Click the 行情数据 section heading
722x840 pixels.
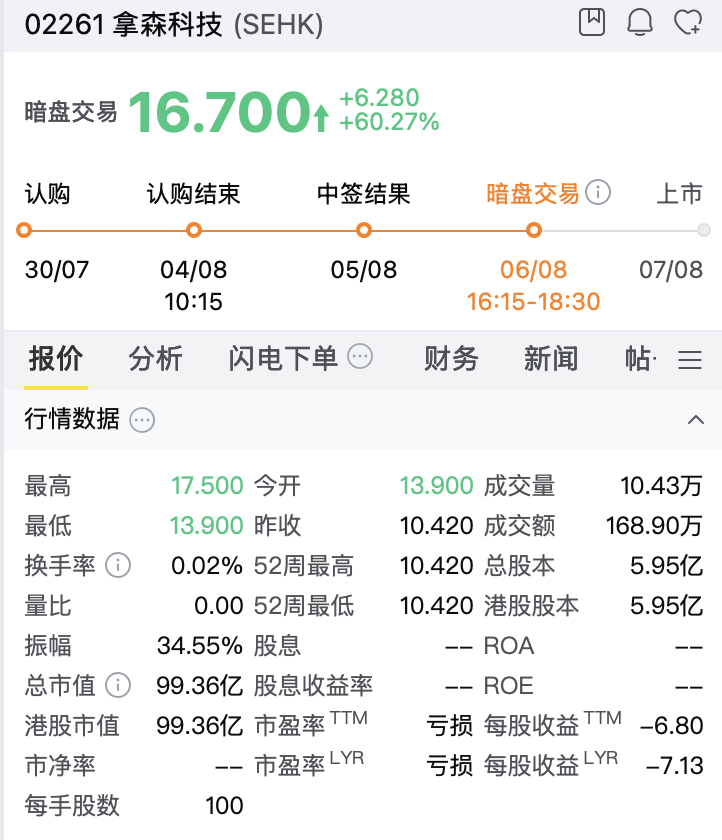tap(72, 419)
